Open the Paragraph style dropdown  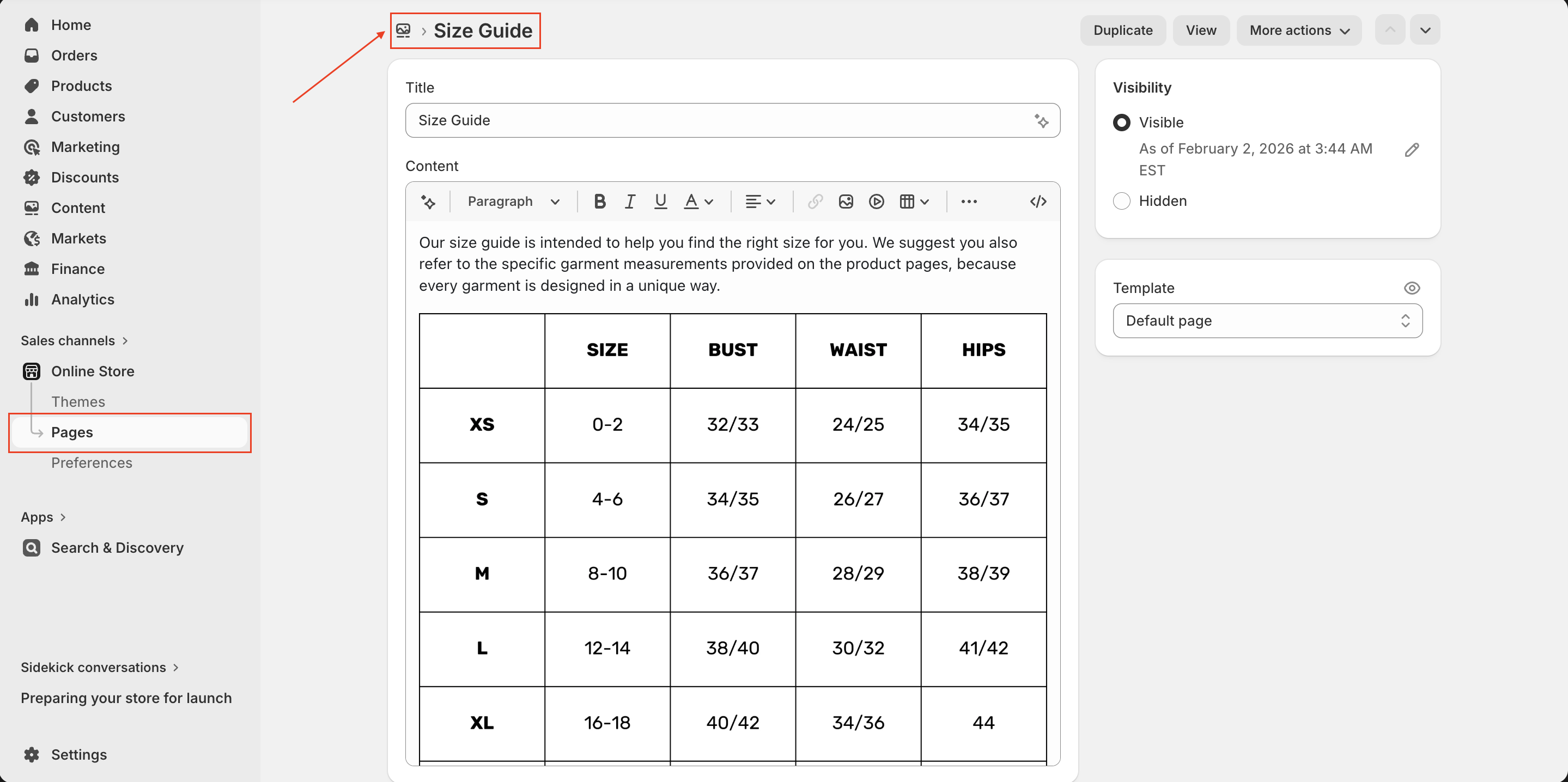click(513, 201)
